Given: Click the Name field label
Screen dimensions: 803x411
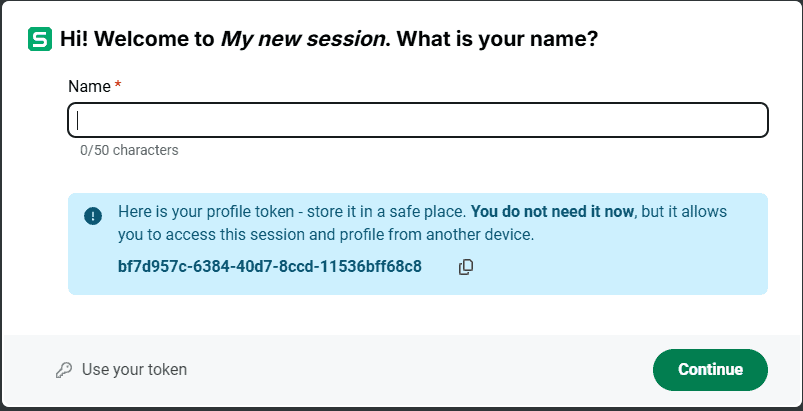Looking at the screenshot, I should (x=89, y=87).
